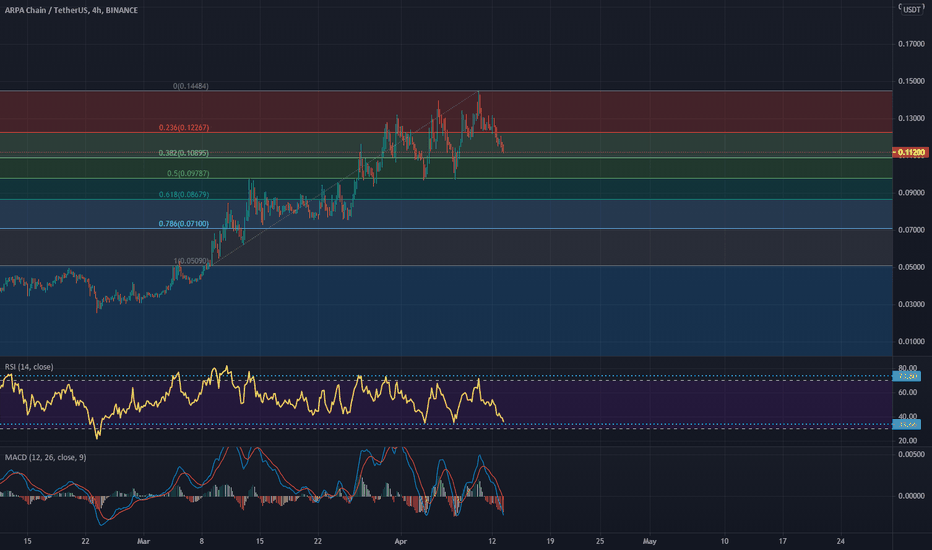Click the 0.00500 MACD axis value
The image size is (932, 550).
pyautogui.click(x=911, y=454)
